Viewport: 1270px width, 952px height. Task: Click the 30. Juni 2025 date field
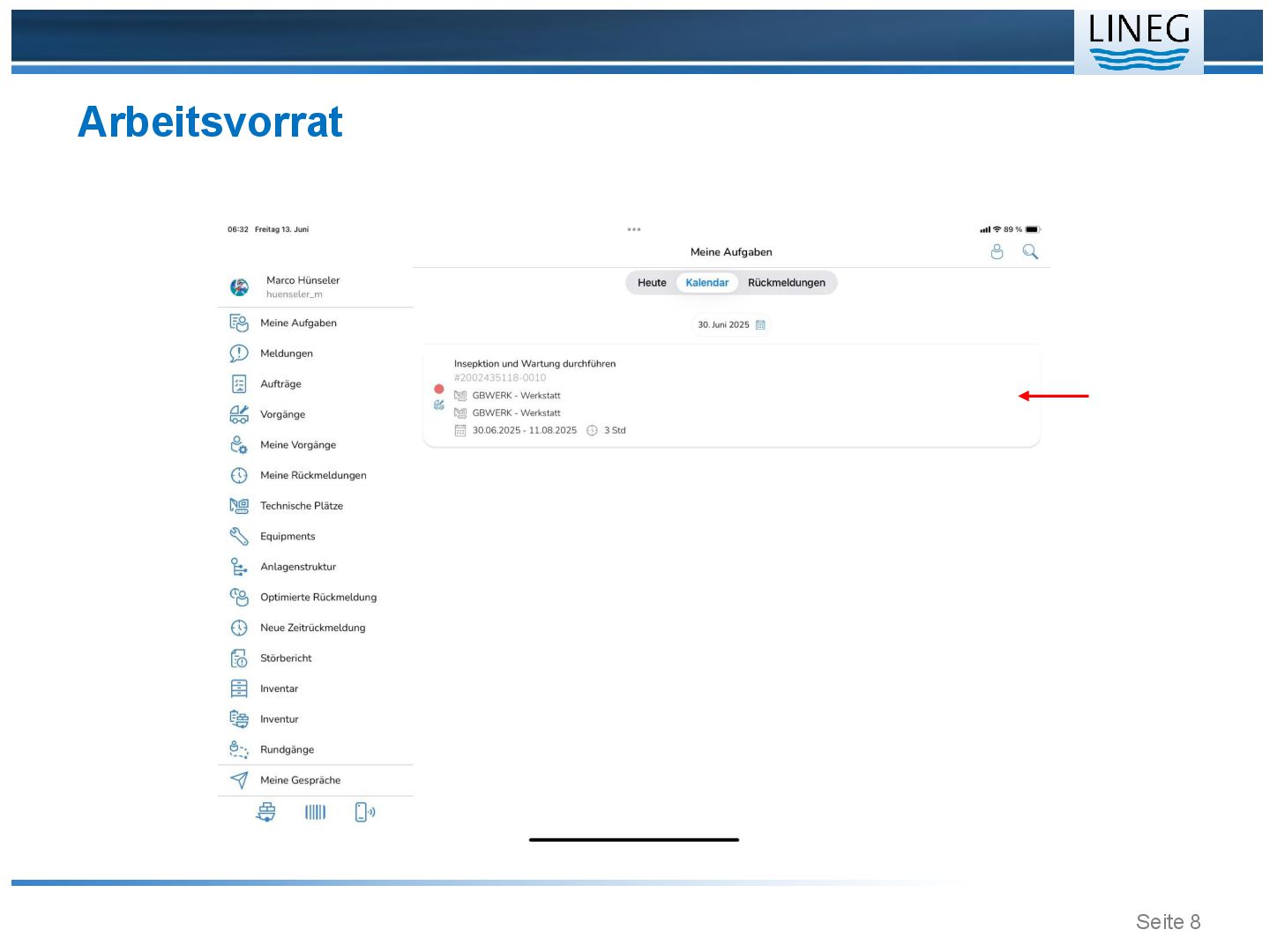click(x=731, y=325)
